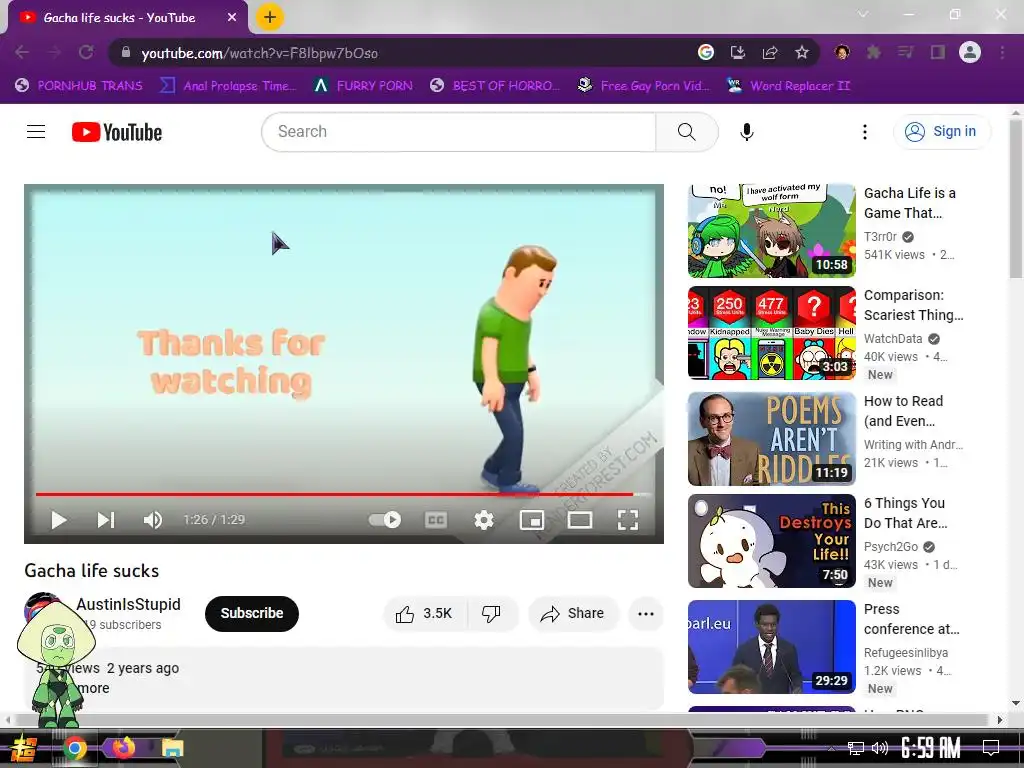
Task: Open the YouTube hamburger guide menu
Action: (36, 132)
